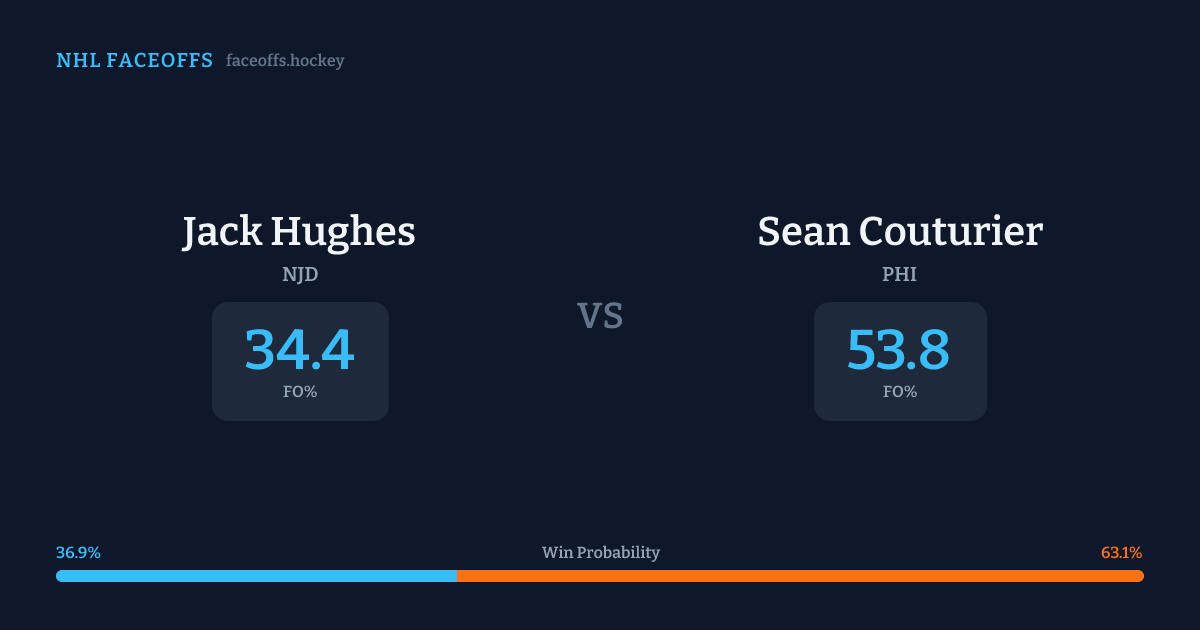Viewport: 1200px width, 630px height.
Task: Click the rounded left tip of the probability bar
Action: [60, 576]
